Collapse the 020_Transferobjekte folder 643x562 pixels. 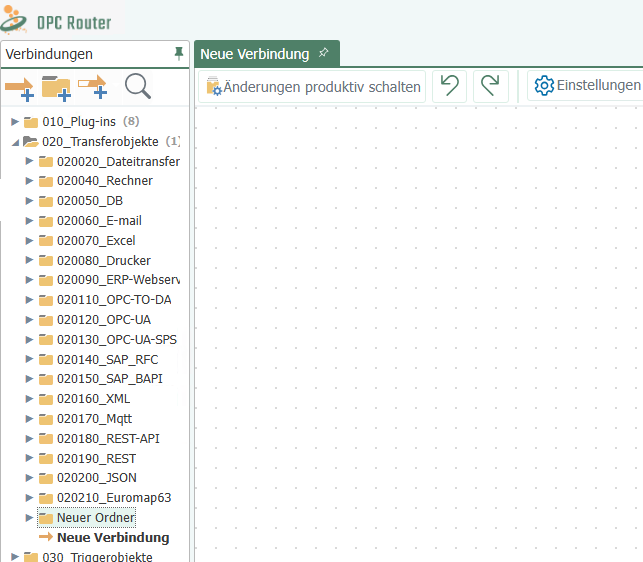click(15, 142)
